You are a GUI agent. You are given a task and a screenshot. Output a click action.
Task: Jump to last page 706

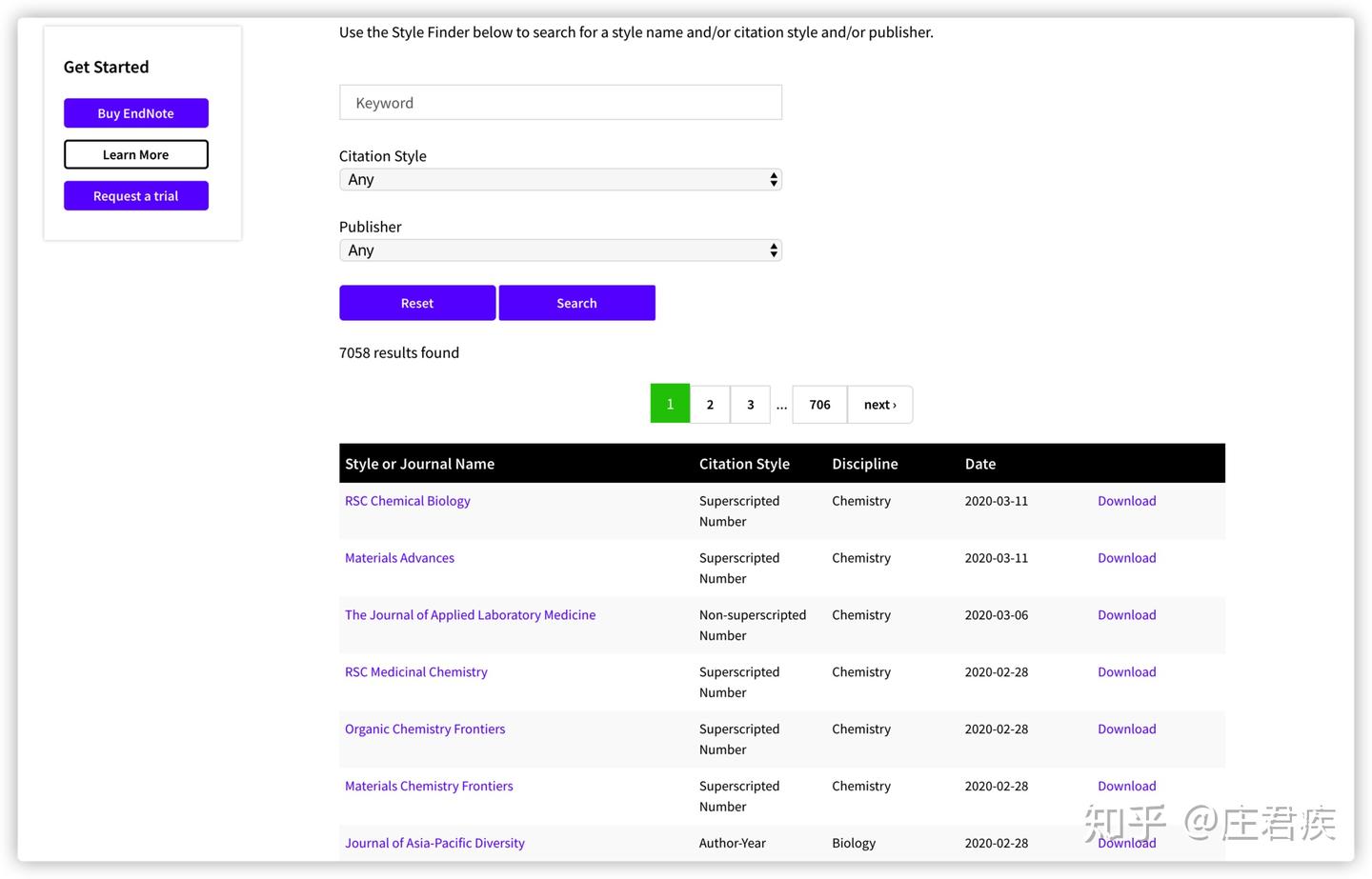pos(819,405)
